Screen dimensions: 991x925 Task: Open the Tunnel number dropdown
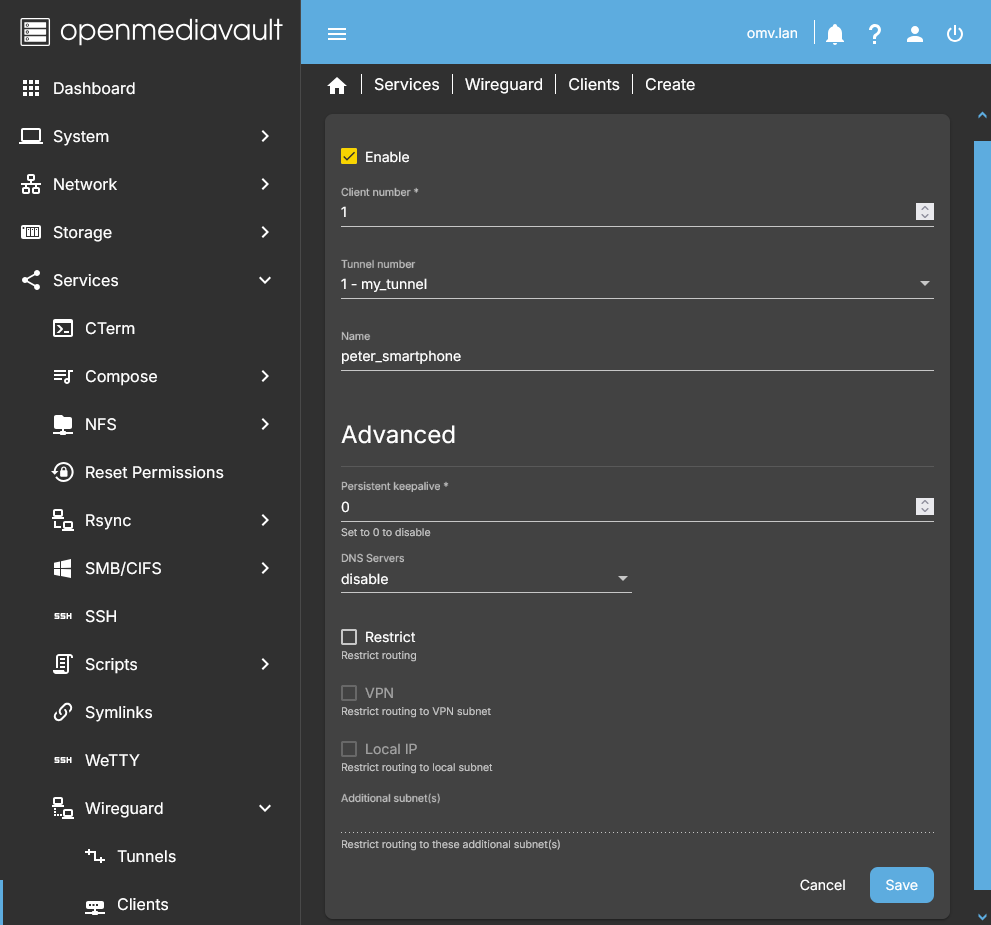pyautogui.click(x=636, y=284)
